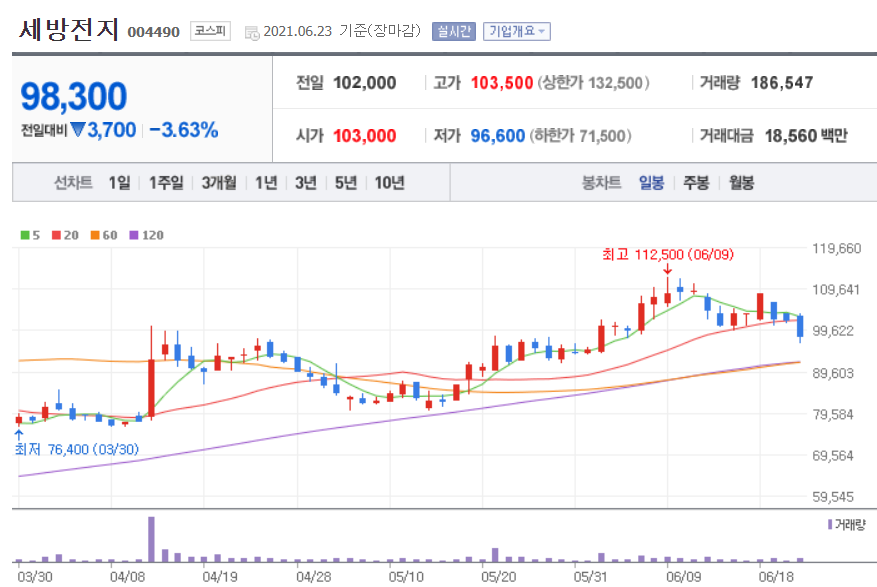Click the red 20-day moving average swatch
Screen dimensions: 877x587
tap(56, 235)
